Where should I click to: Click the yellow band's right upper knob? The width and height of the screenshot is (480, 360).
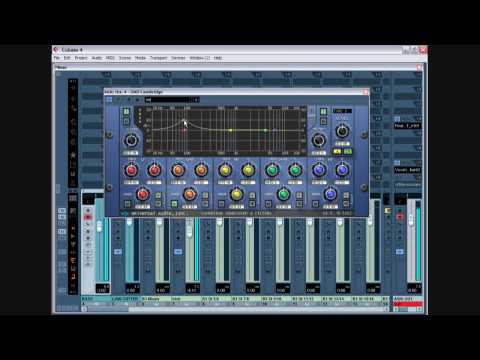coord(248,170)
